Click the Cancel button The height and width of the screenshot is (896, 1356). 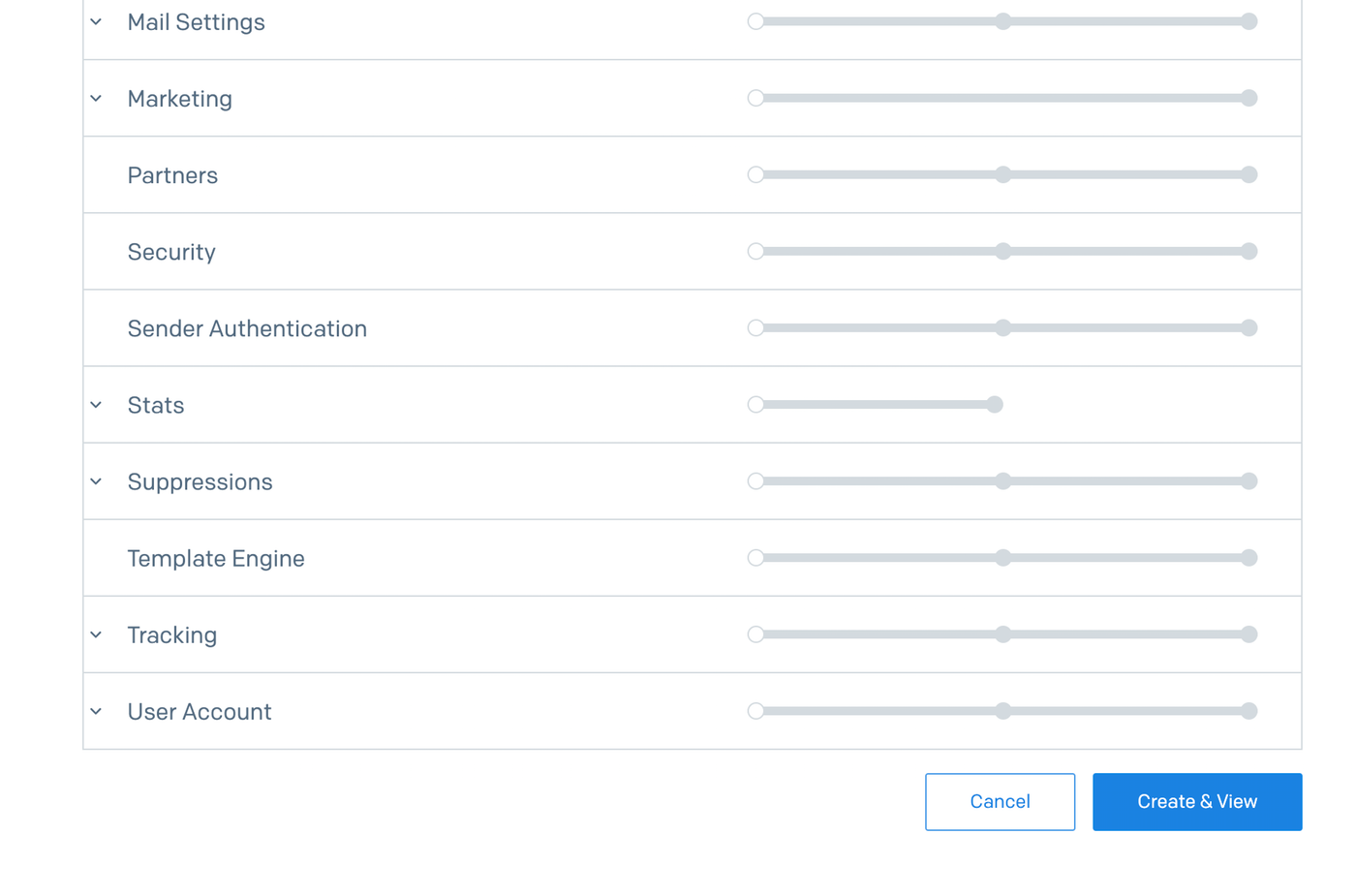(x=1000, y=801)
